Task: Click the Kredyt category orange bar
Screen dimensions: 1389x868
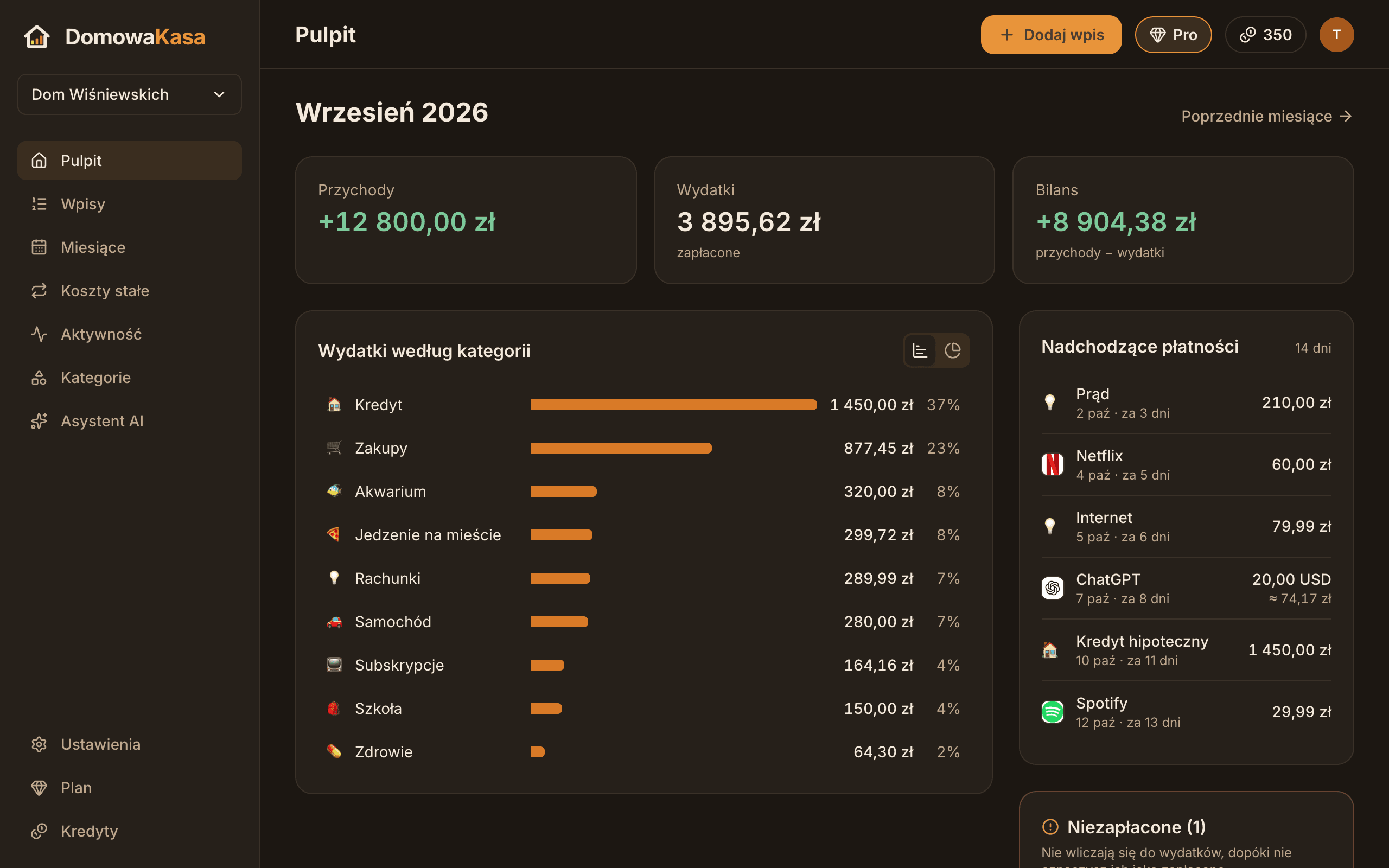Action: (x=673, y=405)
